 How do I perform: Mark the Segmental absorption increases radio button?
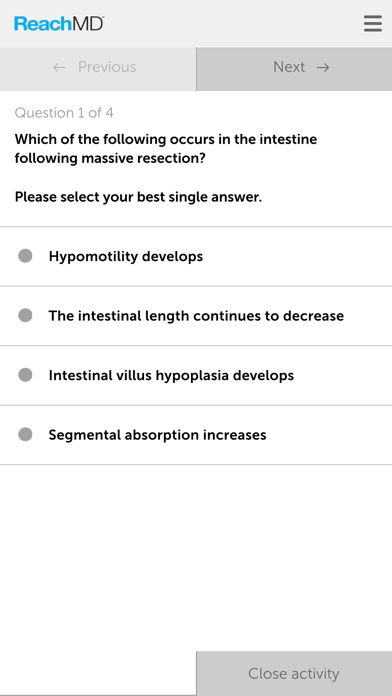(25, 435)
